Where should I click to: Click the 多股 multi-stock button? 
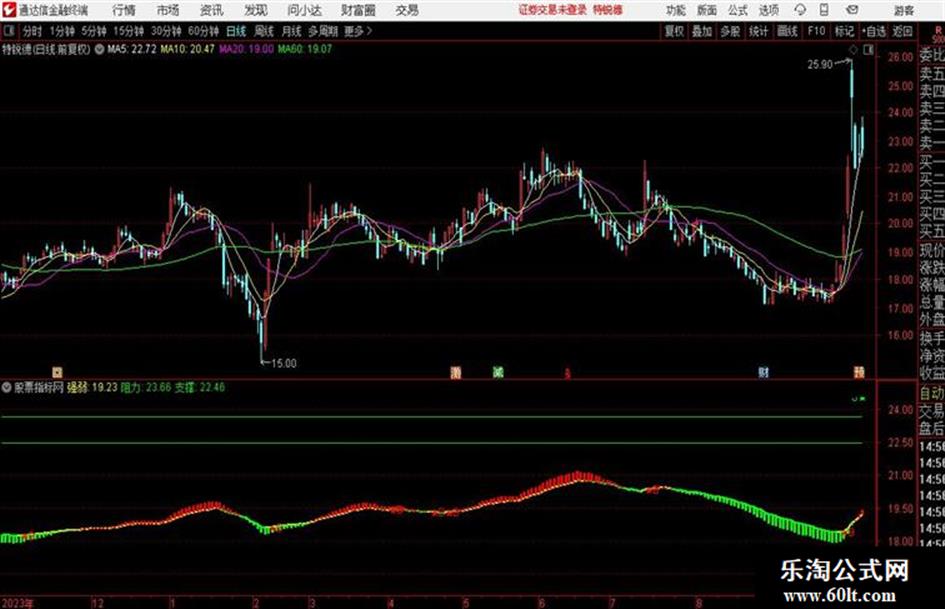[730, 31]
